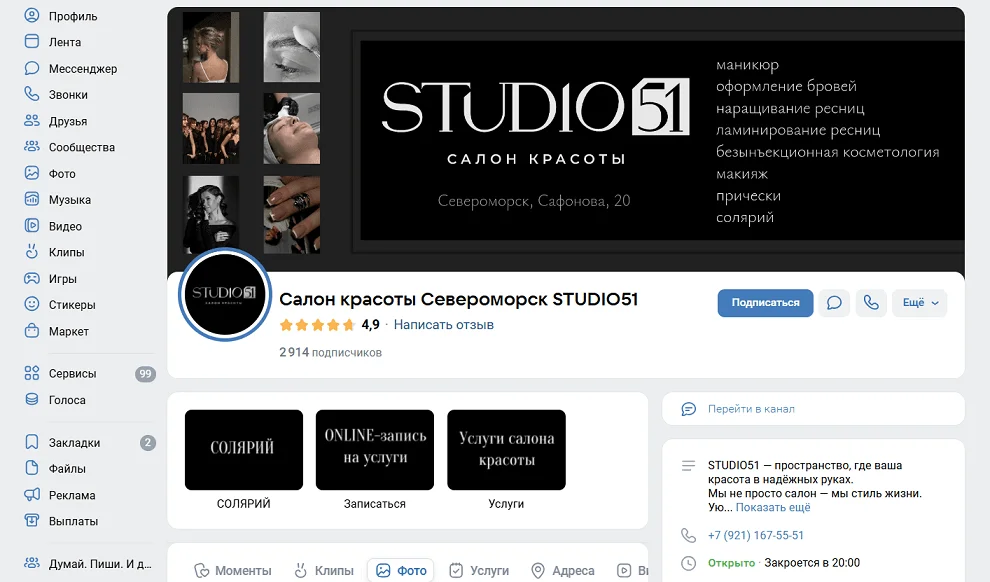Screen dimensions: 990x582
Task: Open the Ещё dropdown menu
Action: coord(920,303)
